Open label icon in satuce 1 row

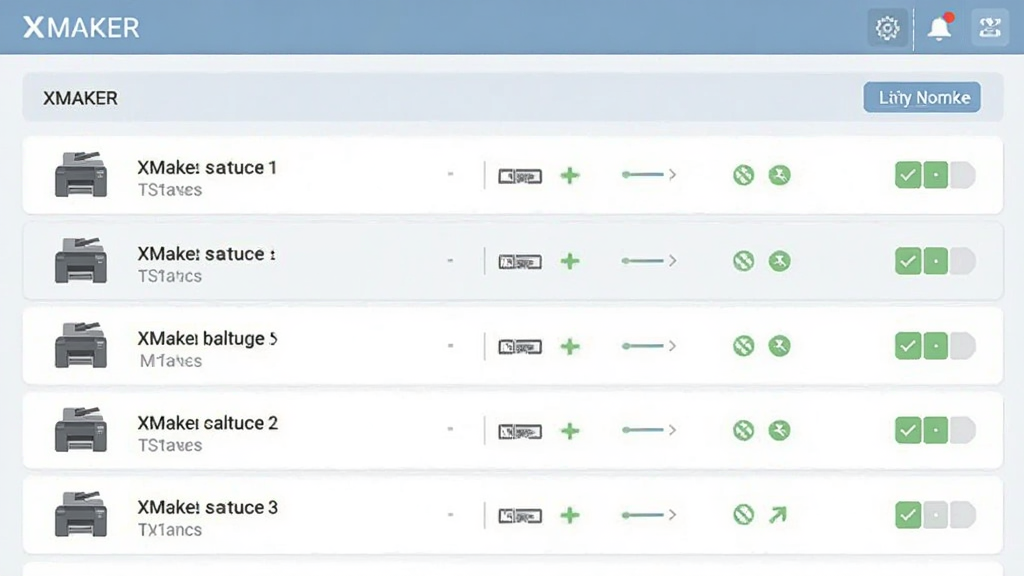pos(520,176)
